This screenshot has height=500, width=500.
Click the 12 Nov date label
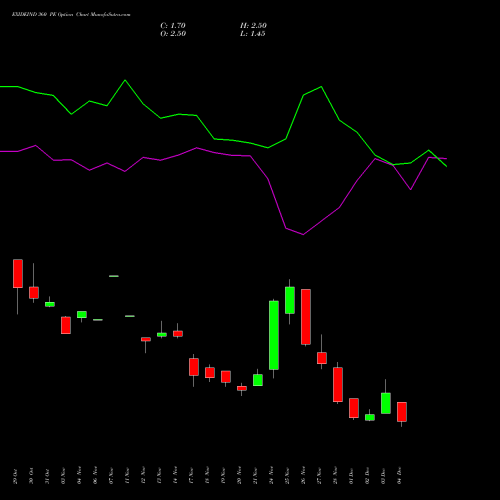pyautogui.click(x=143, y=476)
